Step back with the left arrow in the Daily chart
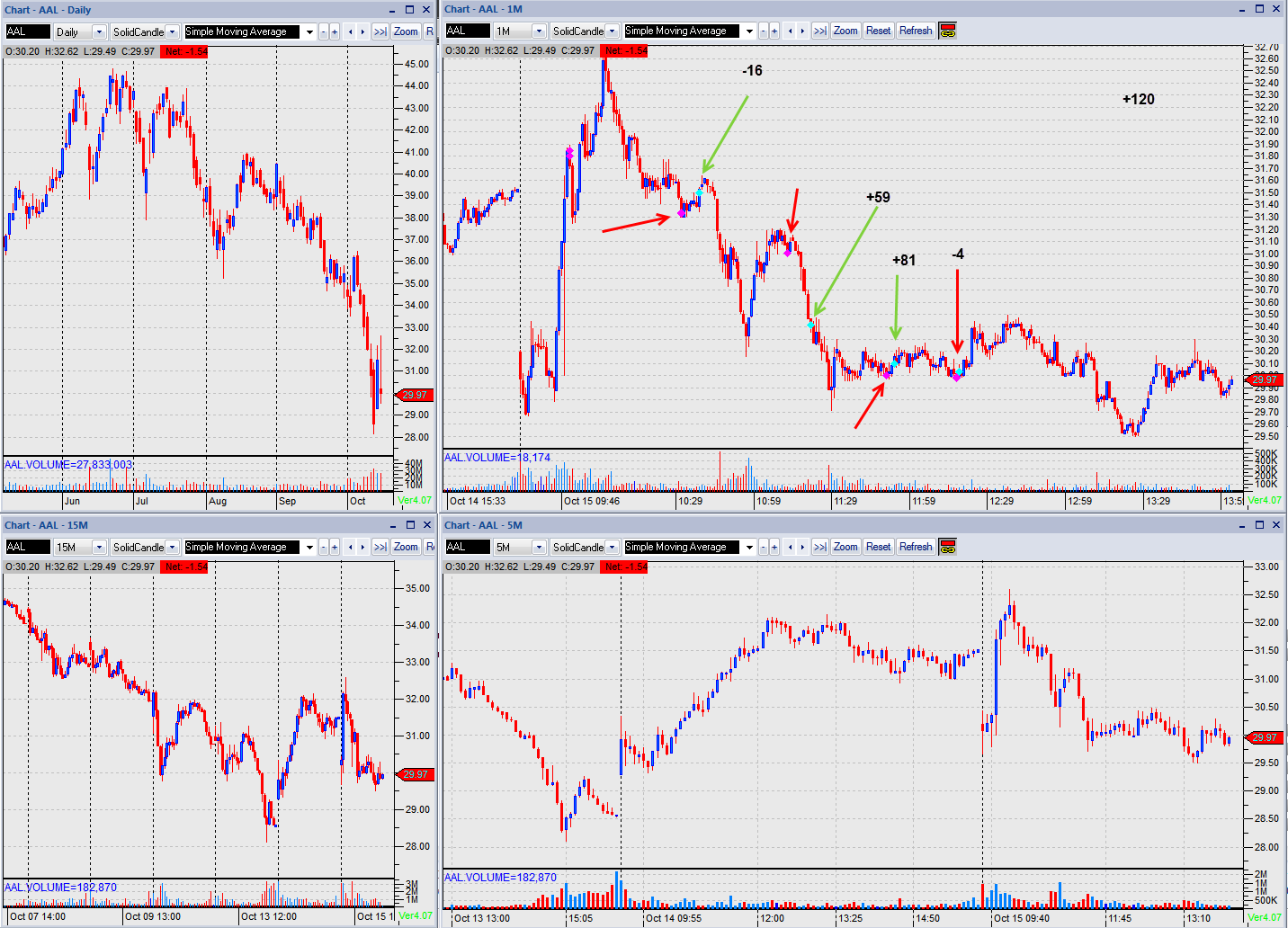The width and height of the screenshot is (1288, 928). pyautogui.click(x=351, y=31)
